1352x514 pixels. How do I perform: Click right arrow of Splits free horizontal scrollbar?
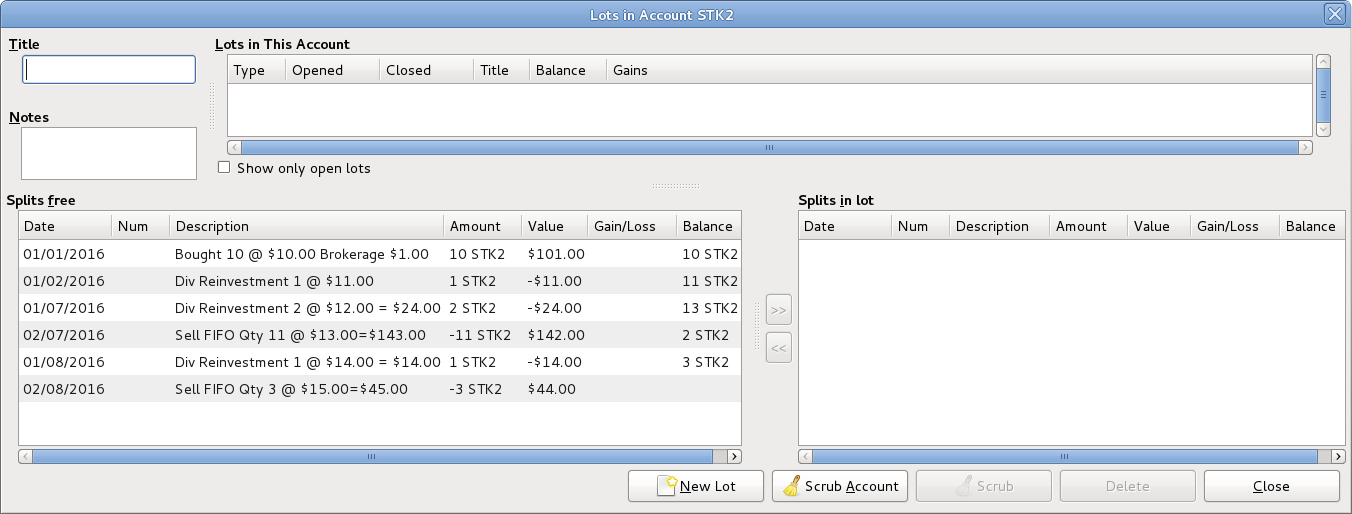[734, 457]
